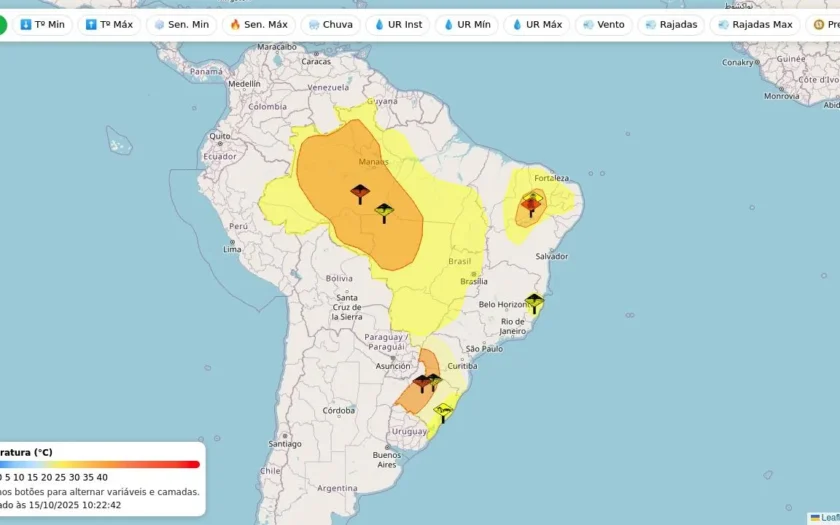Show the Chuva rain layer
Viewport: 840px width, 525px height.
coord(331,25)
